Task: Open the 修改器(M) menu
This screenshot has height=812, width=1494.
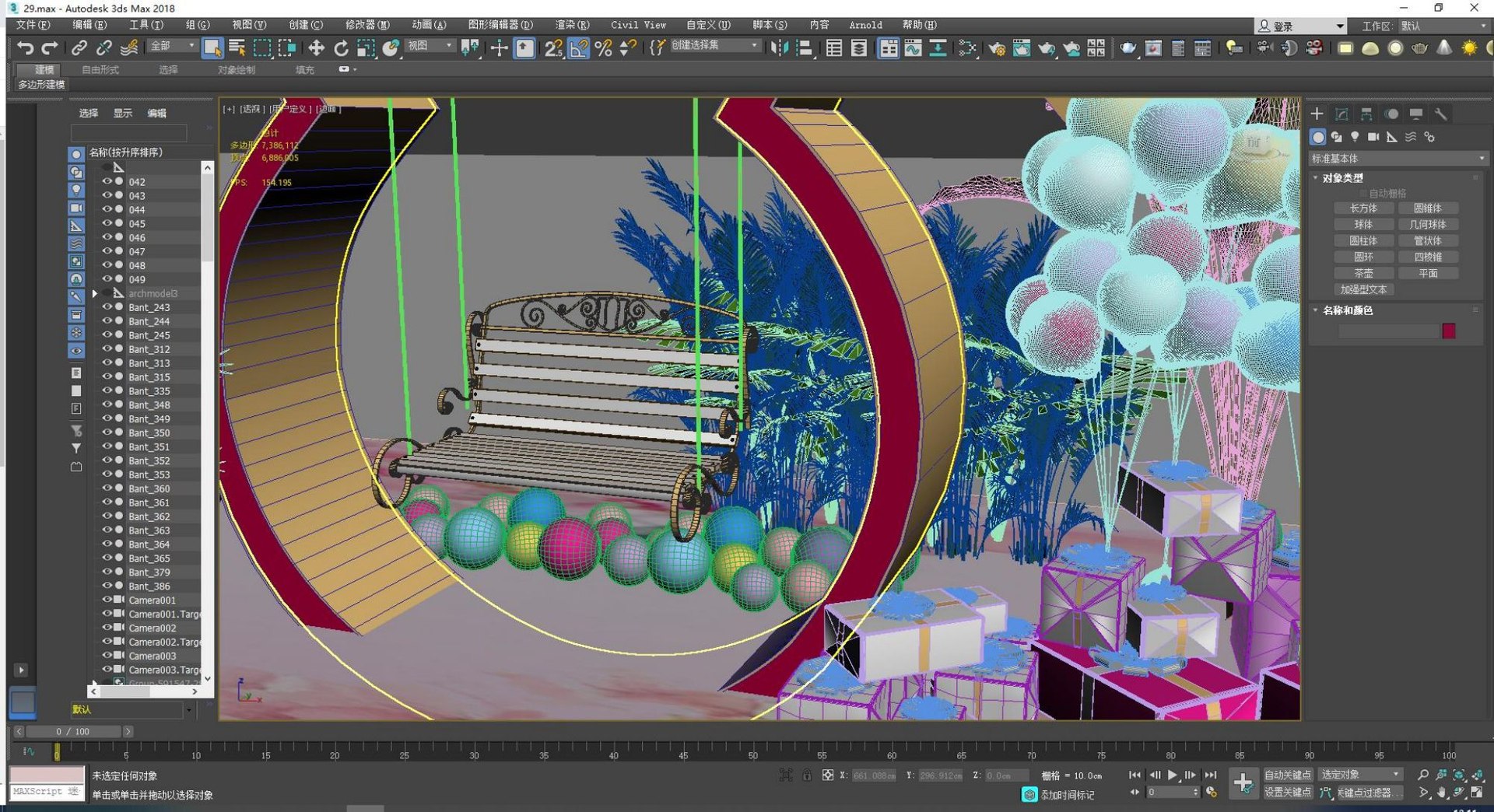Action: [367, 25]
